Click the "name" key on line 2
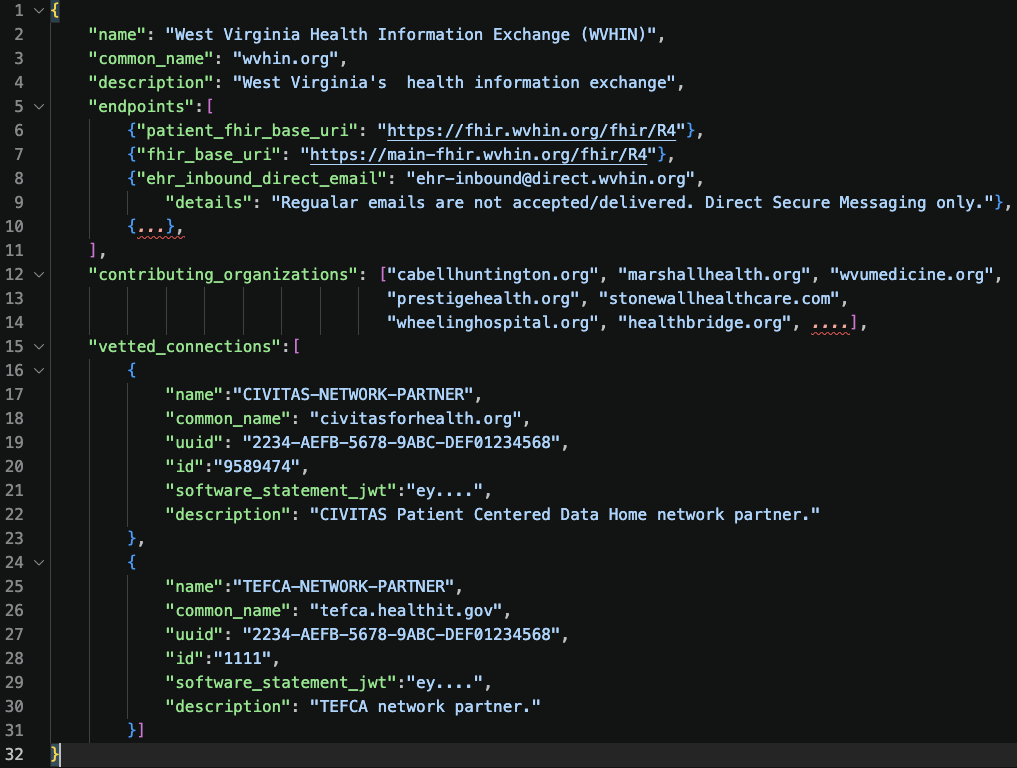Viewport: 1017px width, 768px height. tap(117, 34)
